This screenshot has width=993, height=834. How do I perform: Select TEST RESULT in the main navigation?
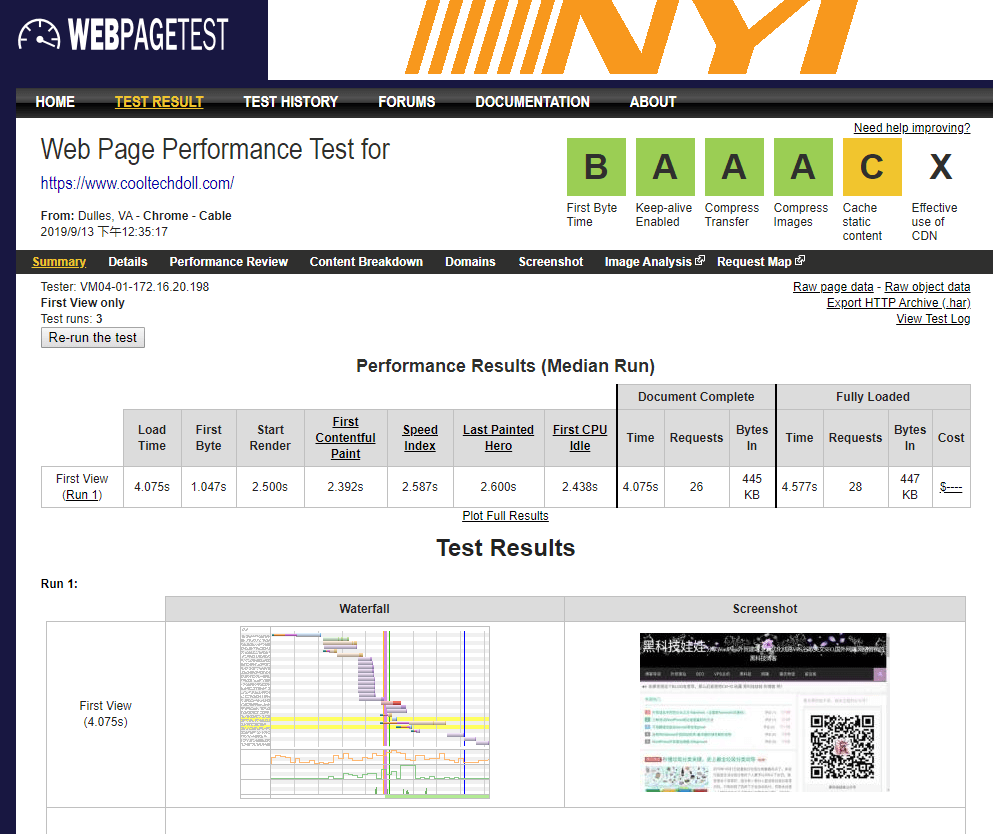tap(159, 102)
